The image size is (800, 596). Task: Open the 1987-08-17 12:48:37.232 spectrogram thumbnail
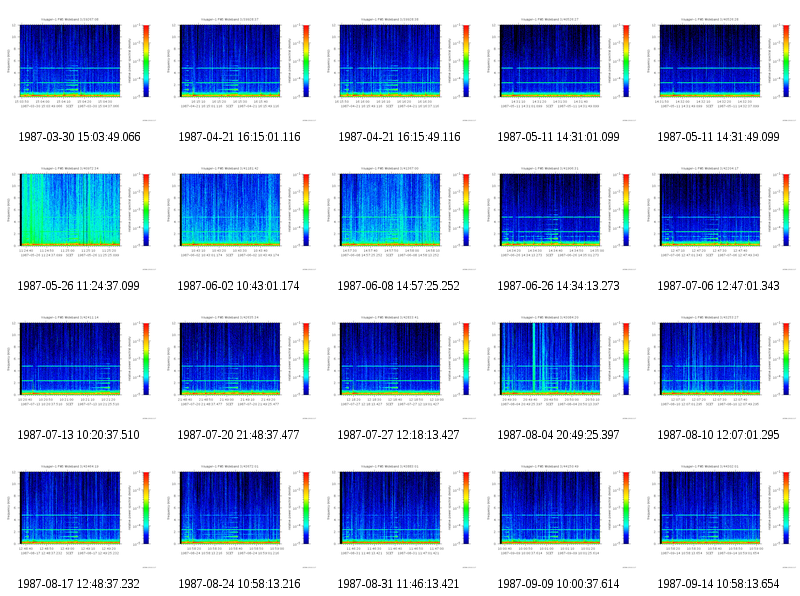(80, 516)
